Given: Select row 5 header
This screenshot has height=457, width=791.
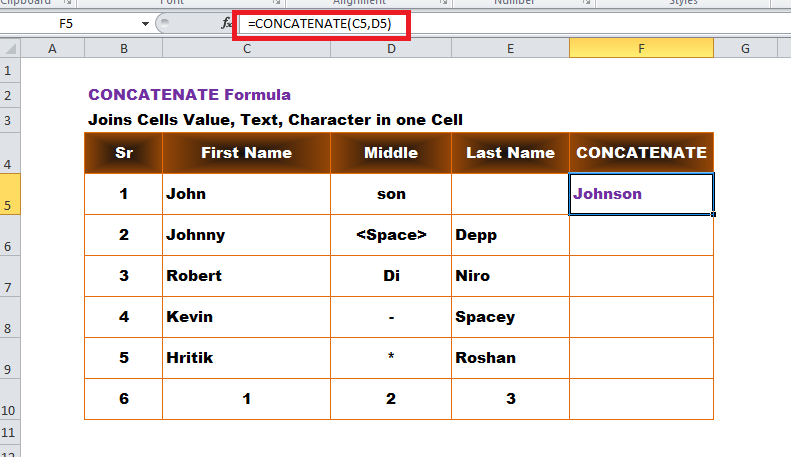Looking at the screenshot, I should click(x=10, y=194).
